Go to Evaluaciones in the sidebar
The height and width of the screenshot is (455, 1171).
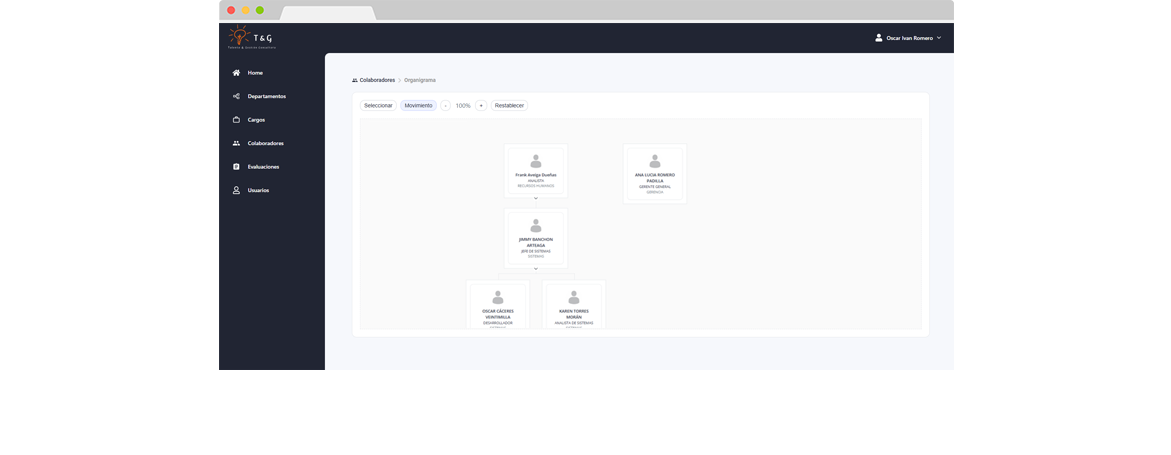[x=263, y=167]
